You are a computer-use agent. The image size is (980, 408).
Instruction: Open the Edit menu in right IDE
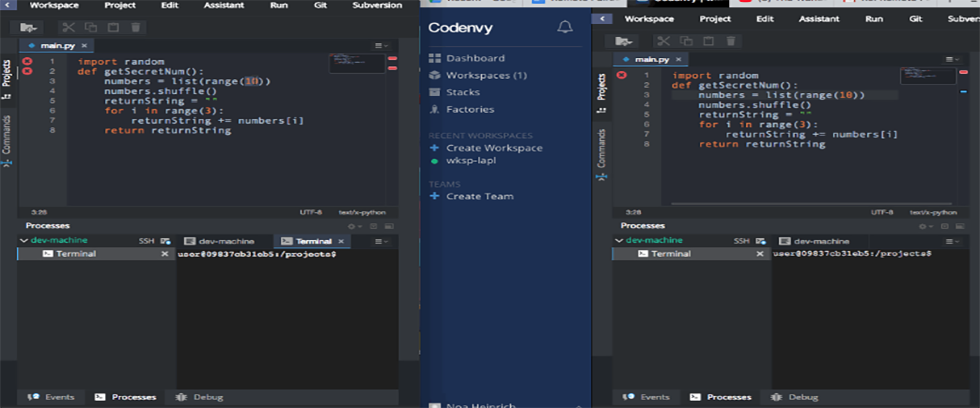pyautogui.click(x=765, y=19)
